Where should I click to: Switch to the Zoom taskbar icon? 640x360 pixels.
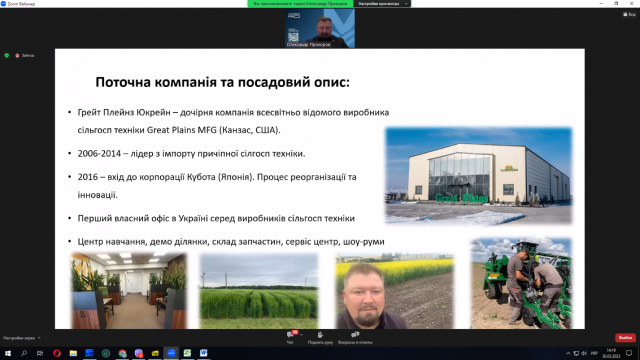171,353
